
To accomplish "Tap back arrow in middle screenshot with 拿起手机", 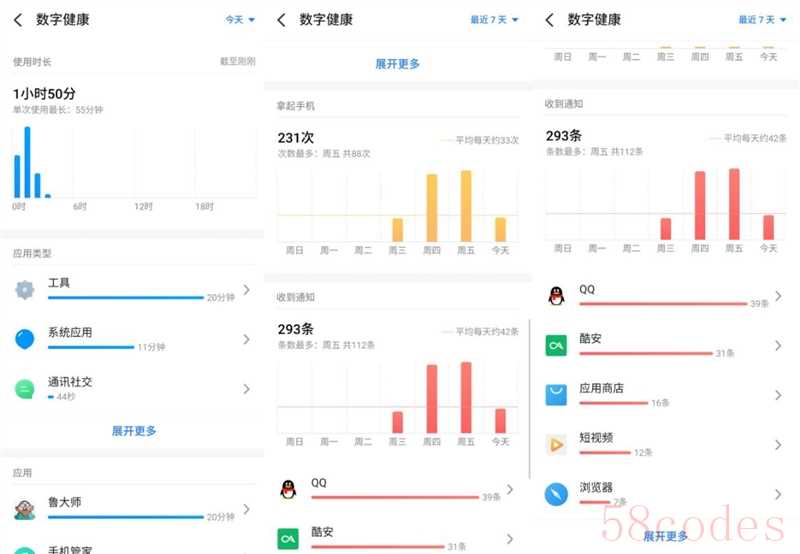I will tap(282, 20).
